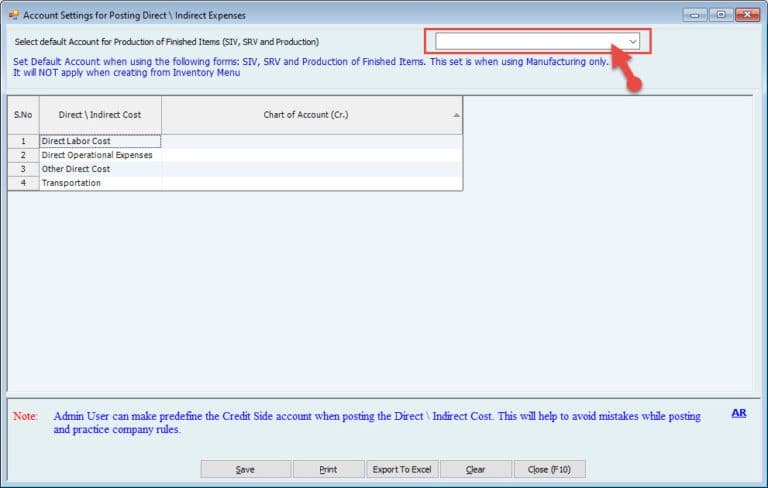The height and width of the screenshot is (488, 768).
Task: Click the Print button
Action: pyautogui.click(x=328, y=469)
